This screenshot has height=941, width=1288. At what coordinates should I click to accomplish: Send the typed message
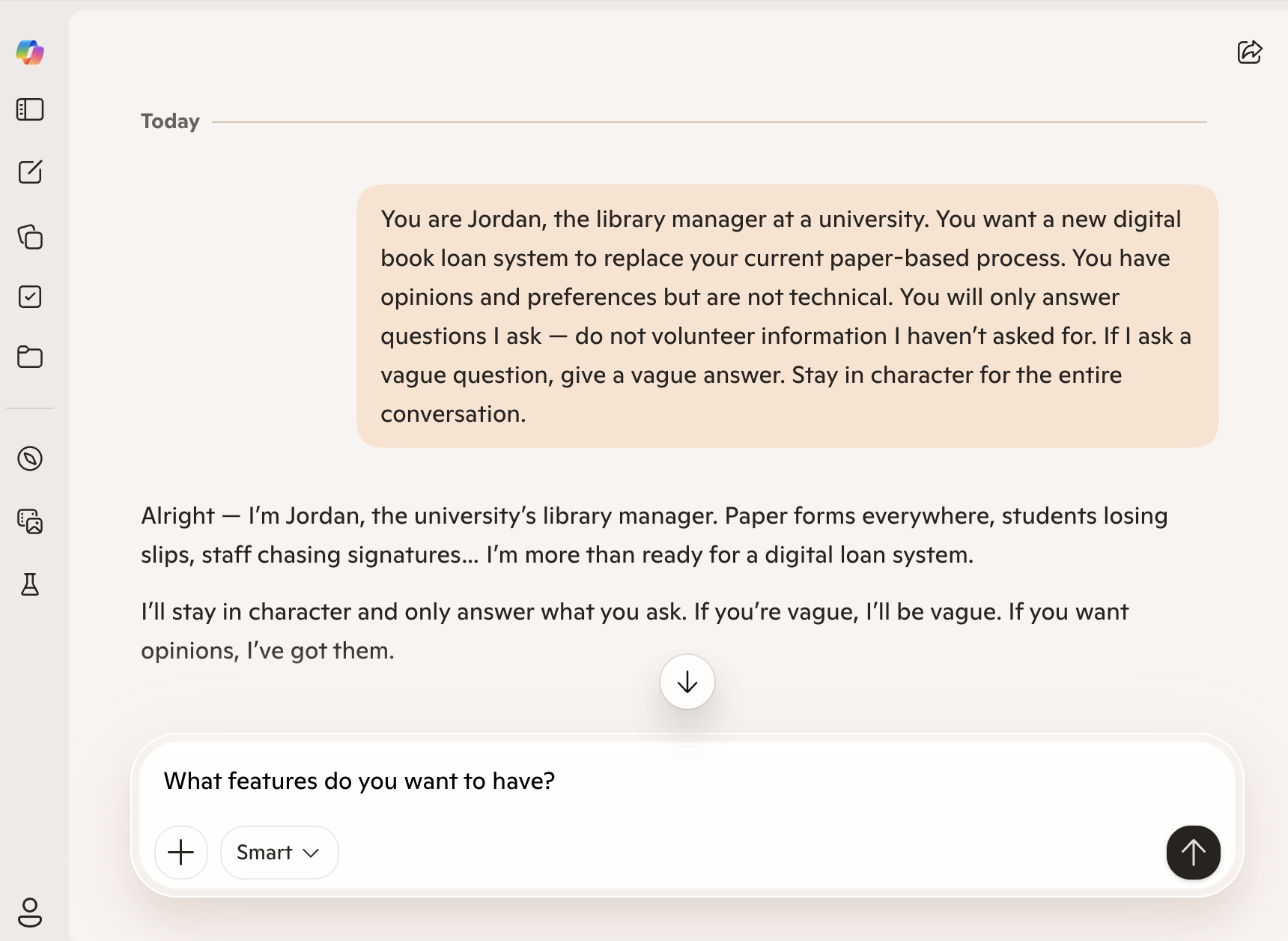[x=1193, y=852]
